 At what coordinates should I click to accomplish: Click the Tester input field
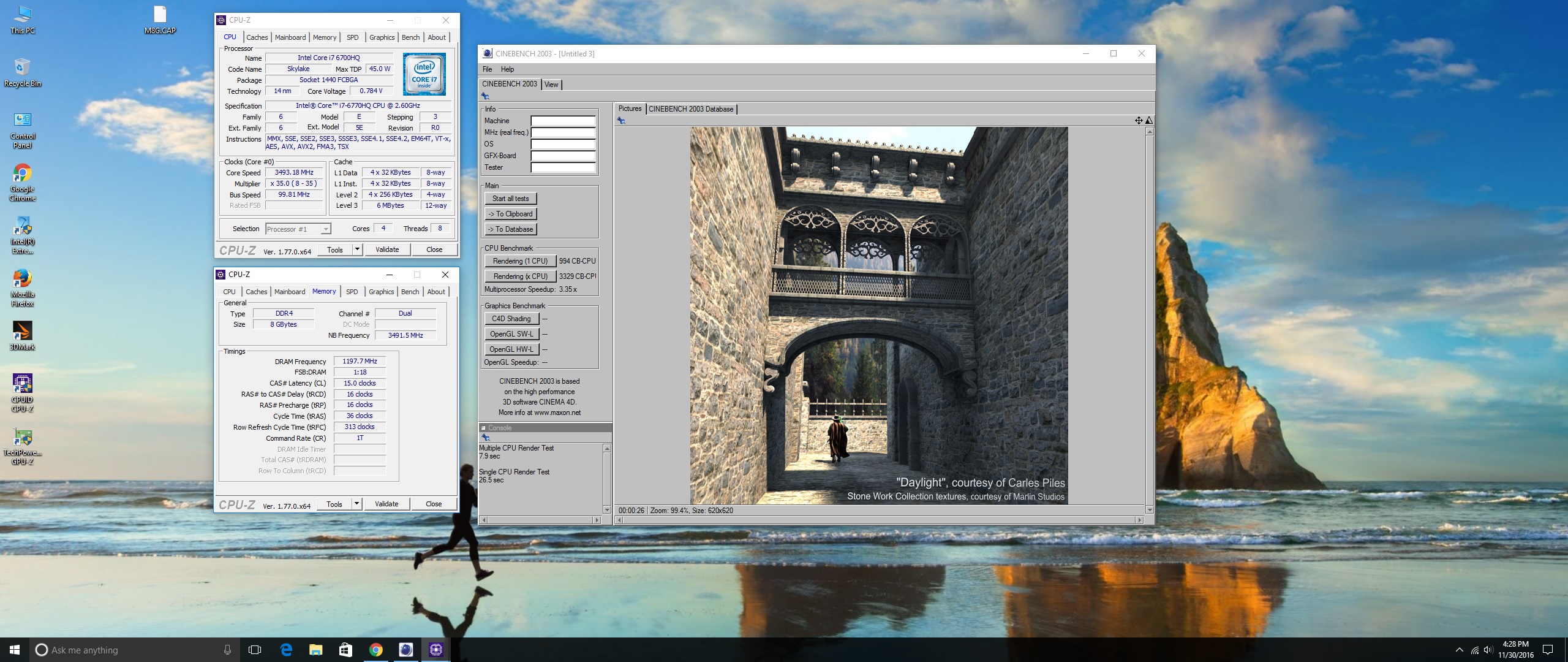pyautogui.click(x=563, y=167)
